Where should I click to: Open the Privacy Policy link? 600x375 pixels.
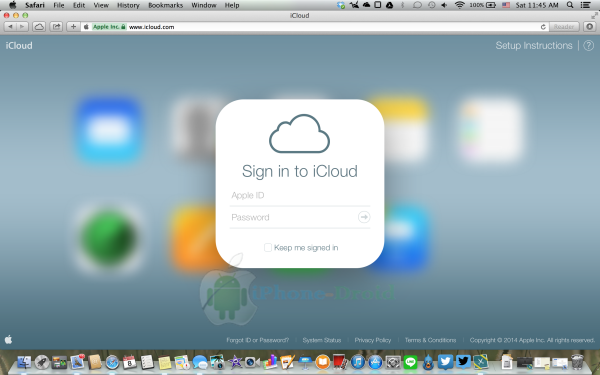tap(373, 340)
